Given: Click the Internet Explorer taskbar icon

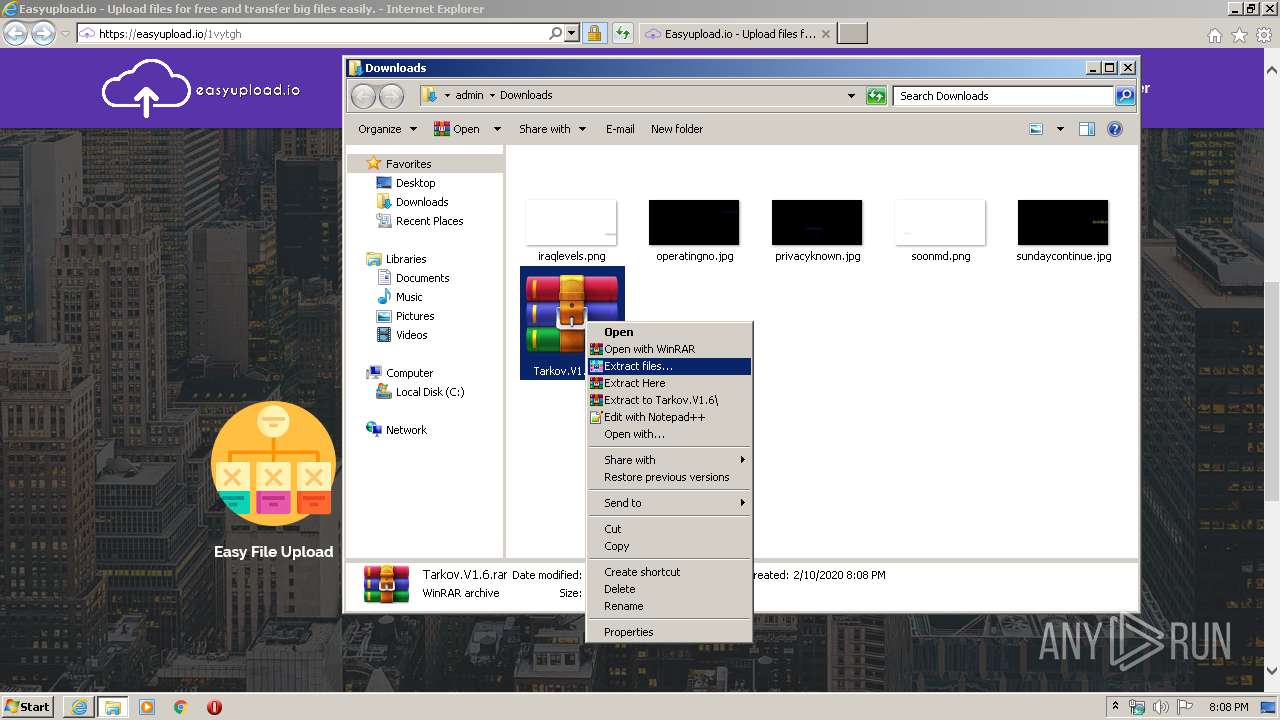Looking at the screenshot, I should 79,707.
